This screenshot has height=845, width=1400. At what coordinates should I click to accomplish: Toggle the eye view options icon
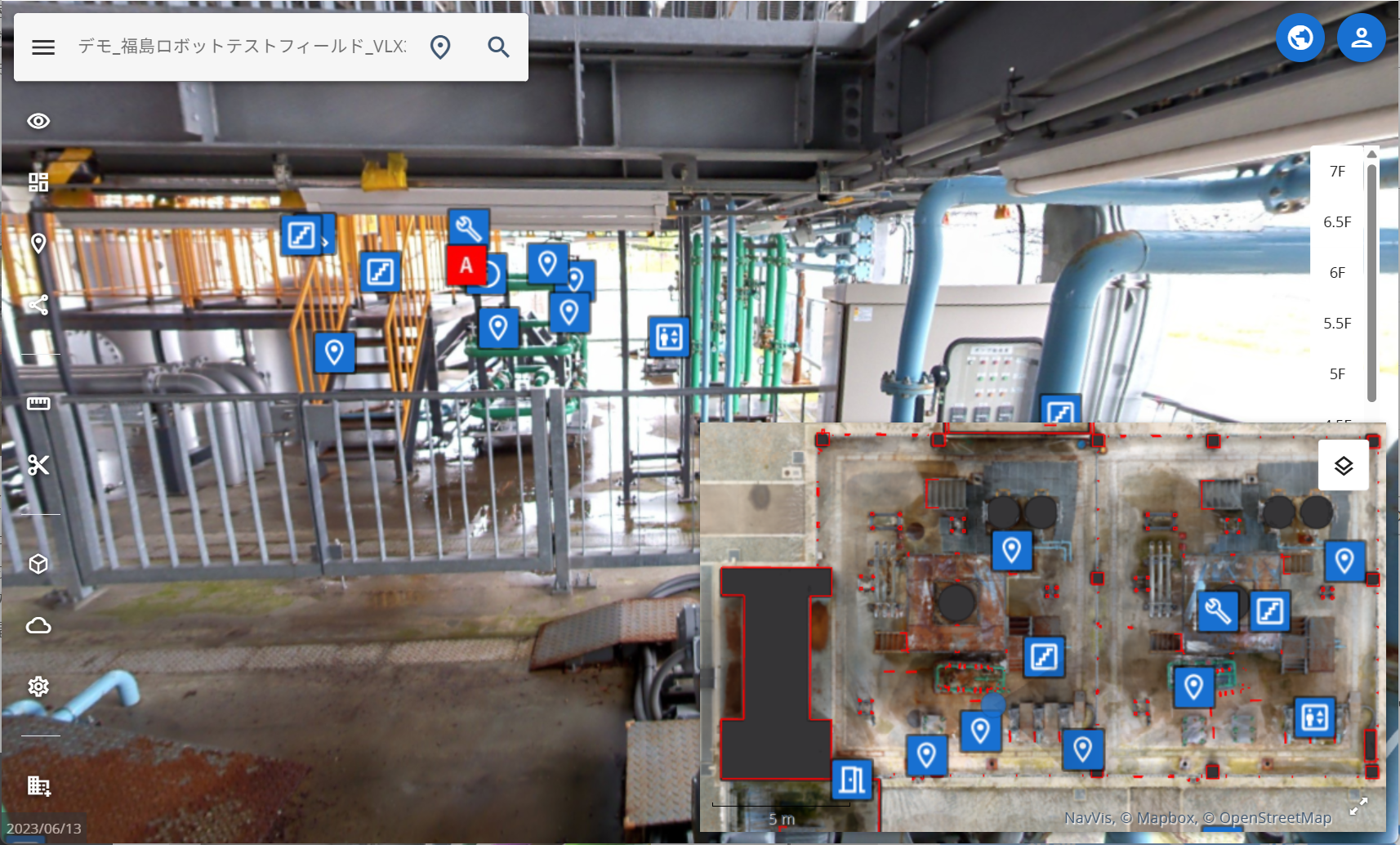[38, 121]
